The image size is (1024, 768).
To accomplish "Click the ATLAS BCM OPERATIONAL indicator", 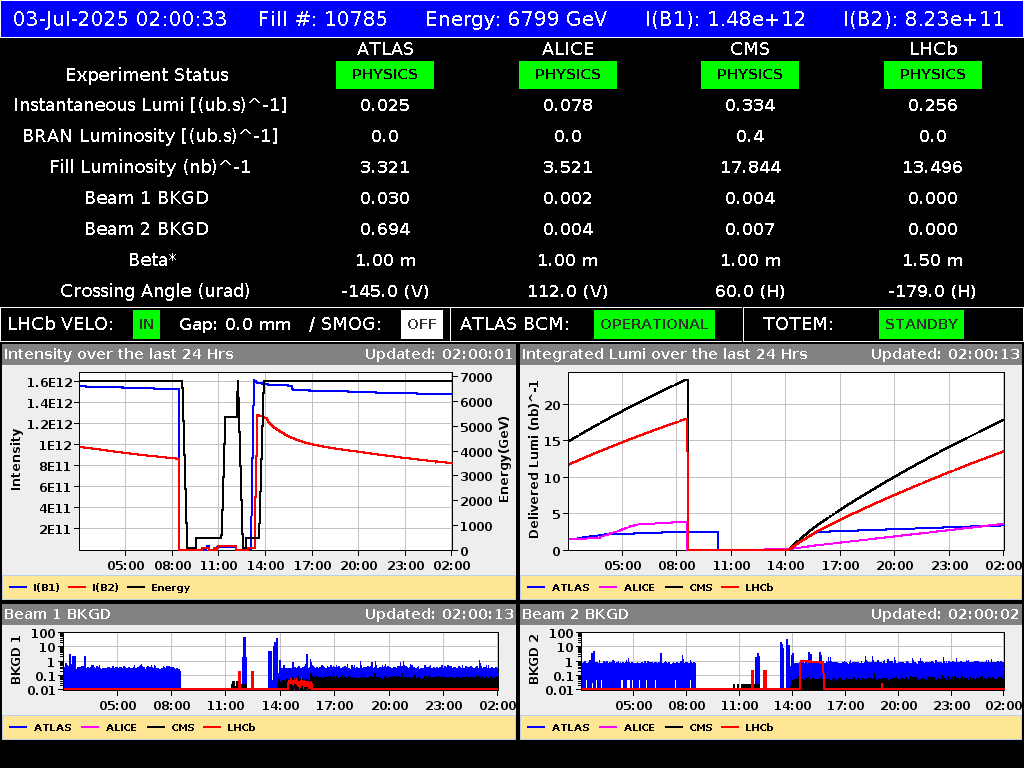I will tap(654, 324).
